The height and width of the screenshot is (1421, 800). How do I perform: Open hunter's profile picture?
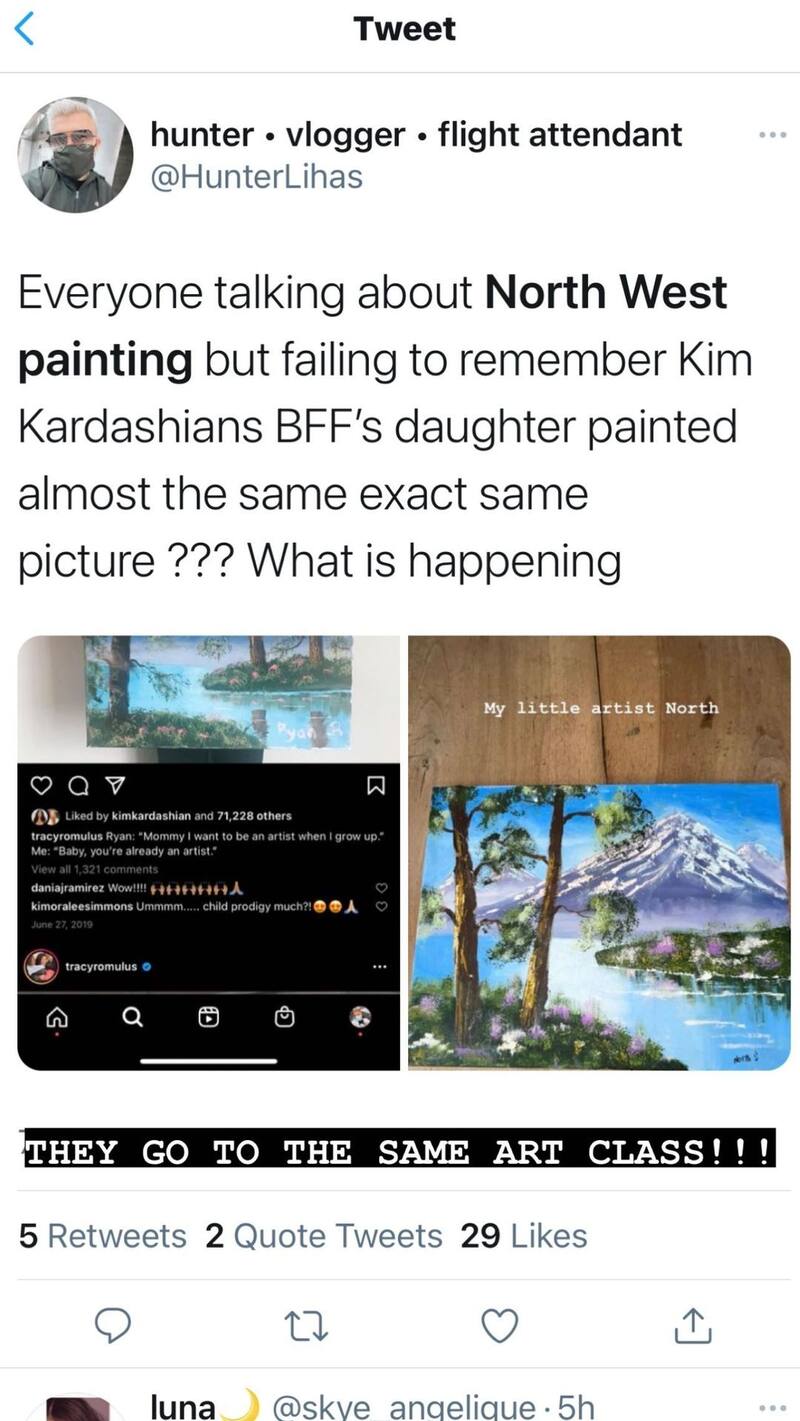coord(75,155)
